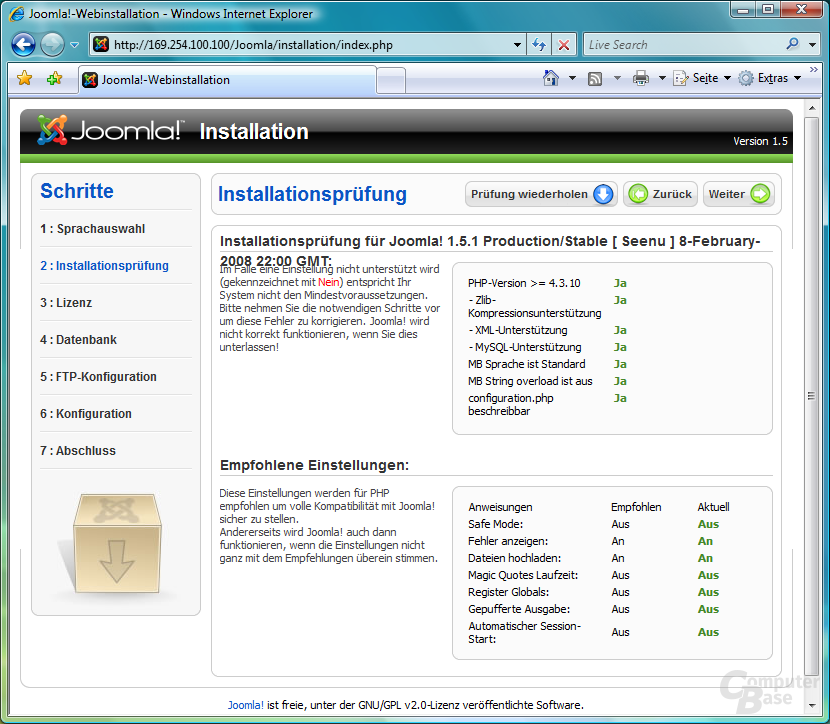Expand the Home button dropdown arrow
Viewport: 830px width, 724px height.
(x=572, y=78)
